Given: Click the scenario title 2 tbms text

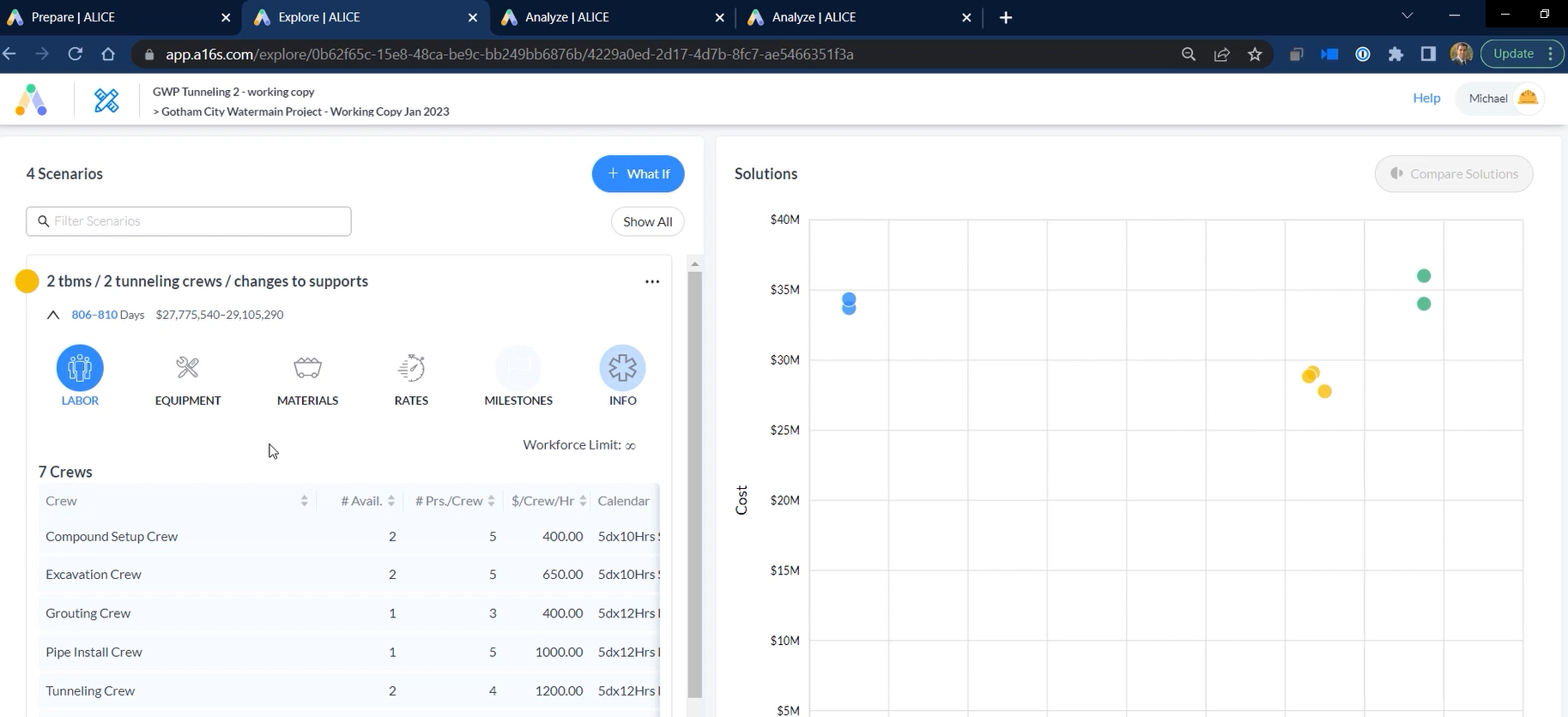Looking at the screenshot, I should (207, 281).
